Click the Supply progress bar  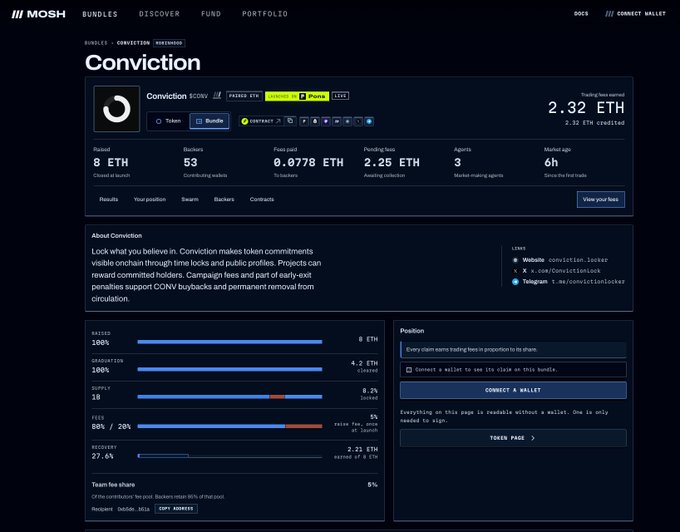(x=230, y=397)
